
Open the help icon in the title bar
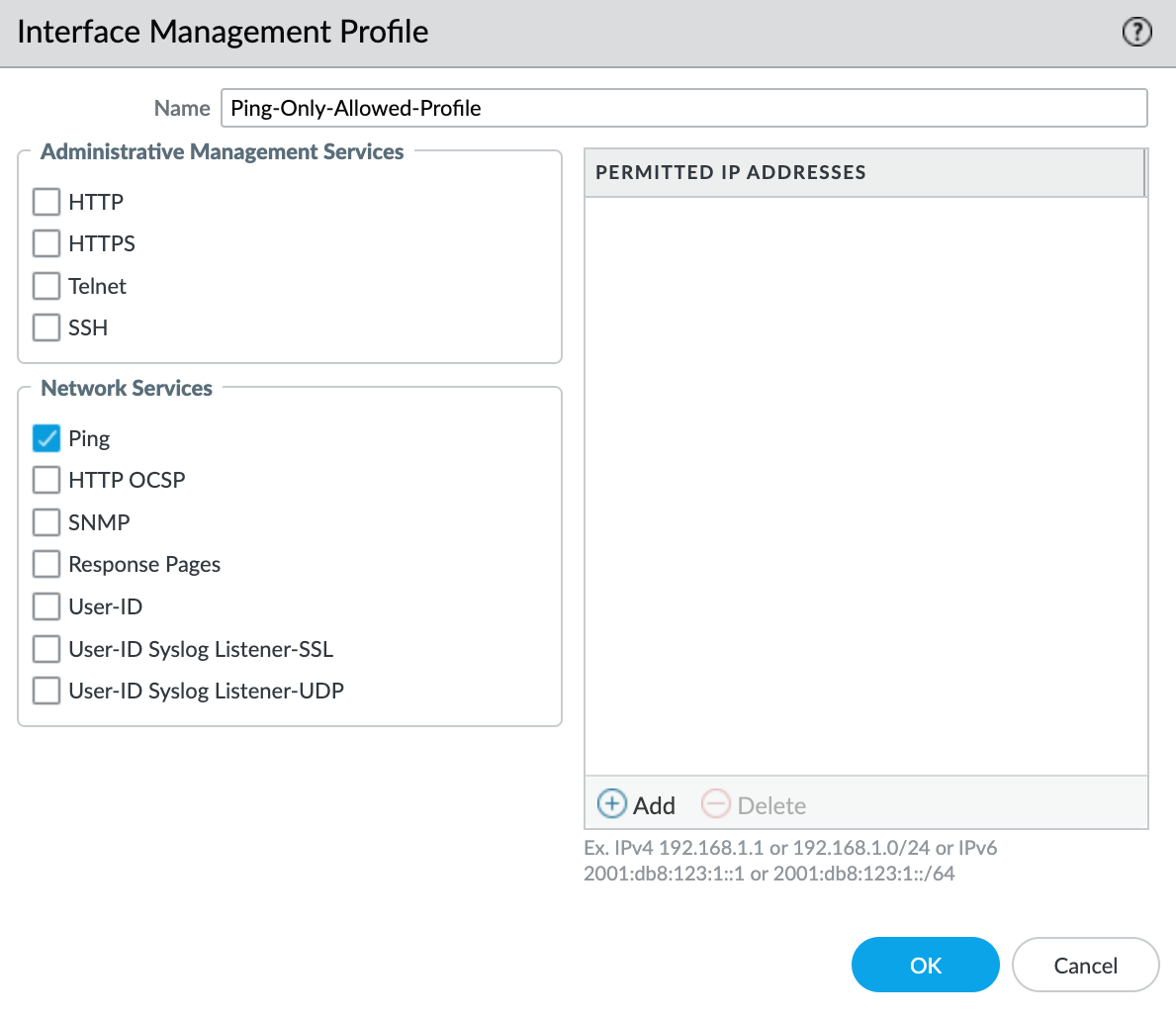tap(1136, 32)
